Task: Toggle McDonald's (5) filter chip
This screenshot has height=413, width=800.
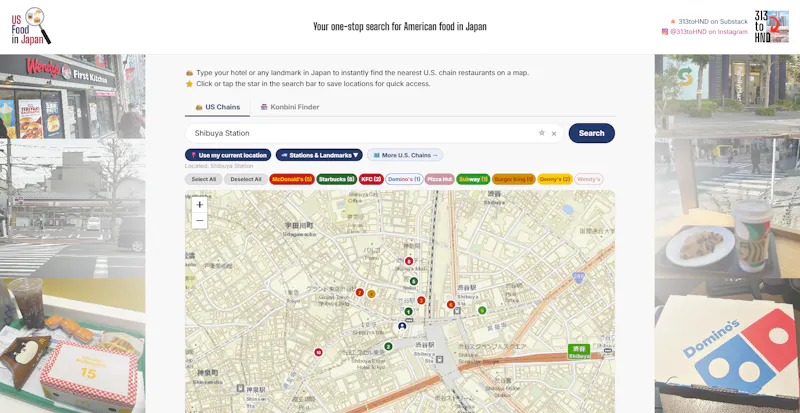Action: 292,179
